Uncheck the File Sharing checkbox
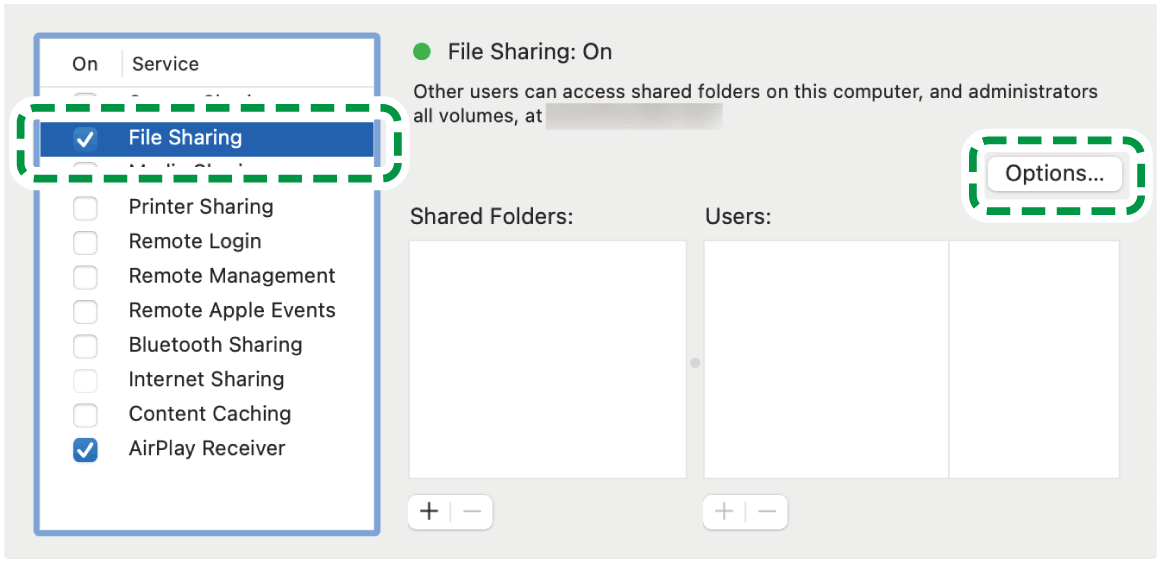Image resolution: width=1160 pixels, height=563 pixels. coord(86,139)
